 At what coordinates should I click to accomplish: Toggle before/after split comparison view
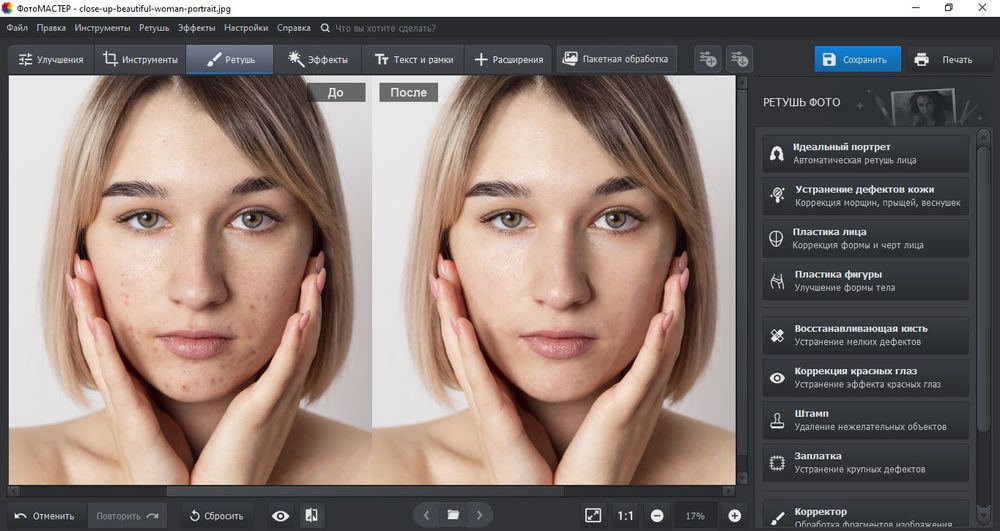pos(311,516)
